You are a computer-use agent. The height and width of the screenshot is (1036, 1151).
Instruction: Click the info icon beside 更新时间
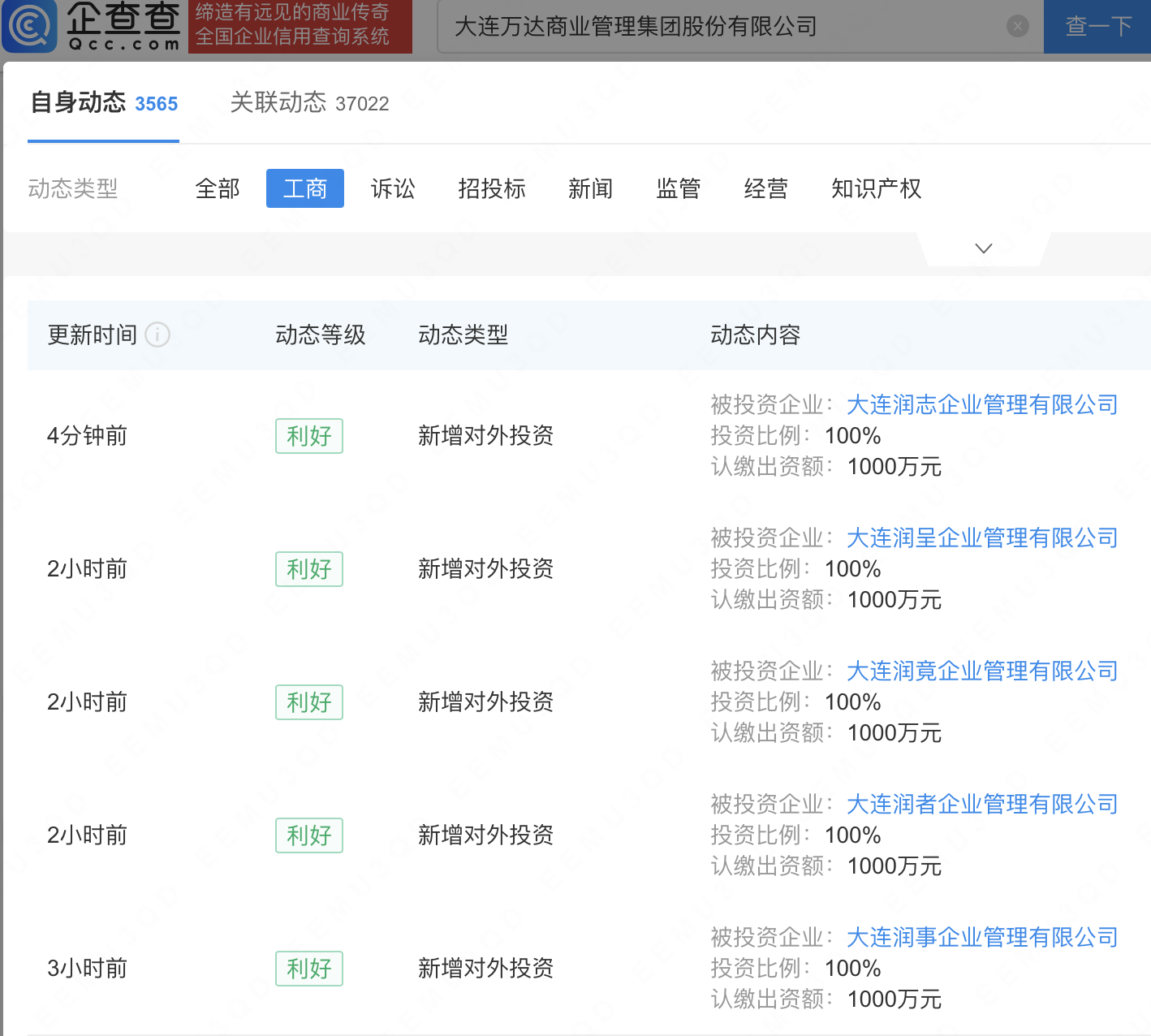[157, 335]
